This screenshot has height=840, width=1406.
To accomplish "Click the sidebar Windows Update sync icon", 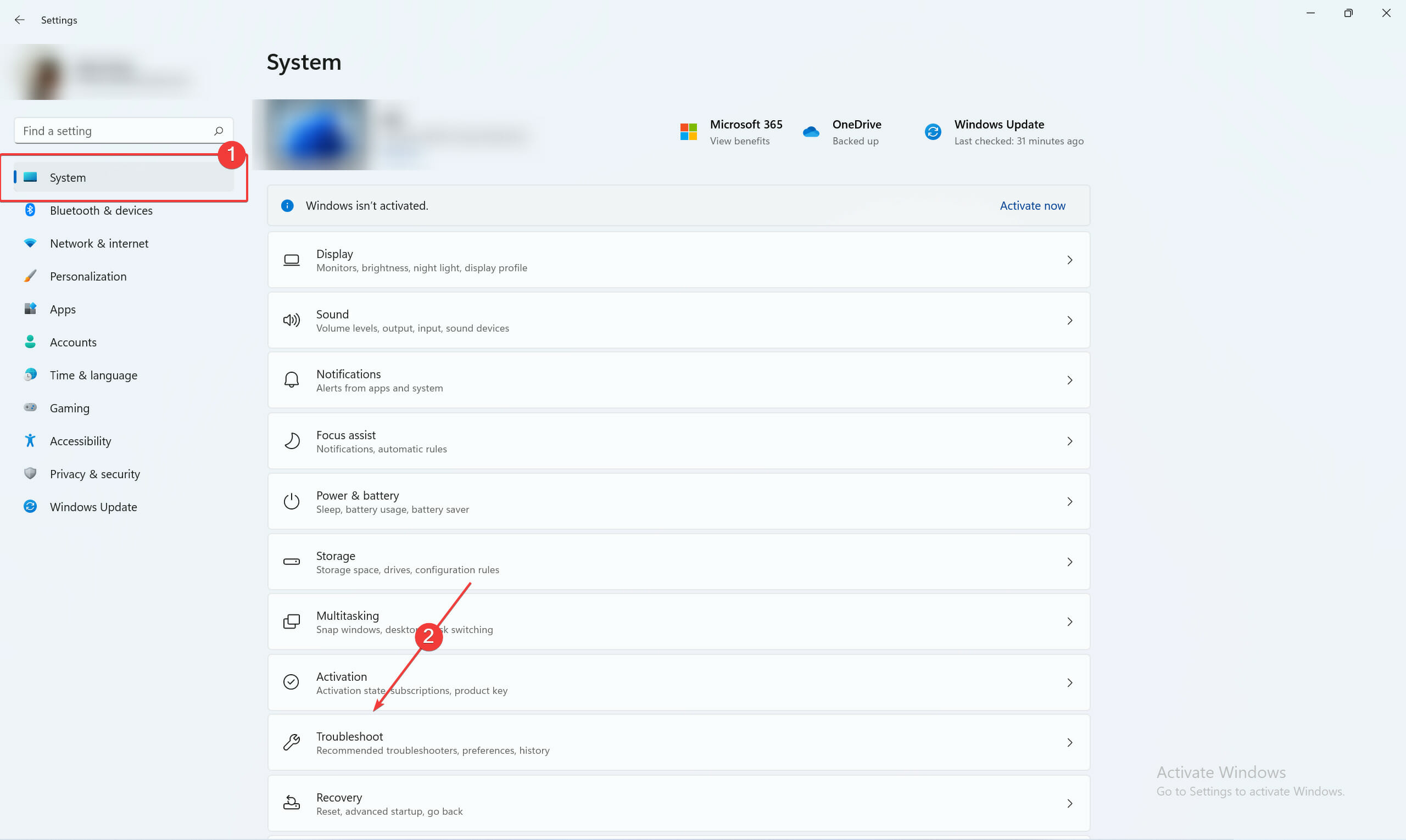I will click(31, 506).
